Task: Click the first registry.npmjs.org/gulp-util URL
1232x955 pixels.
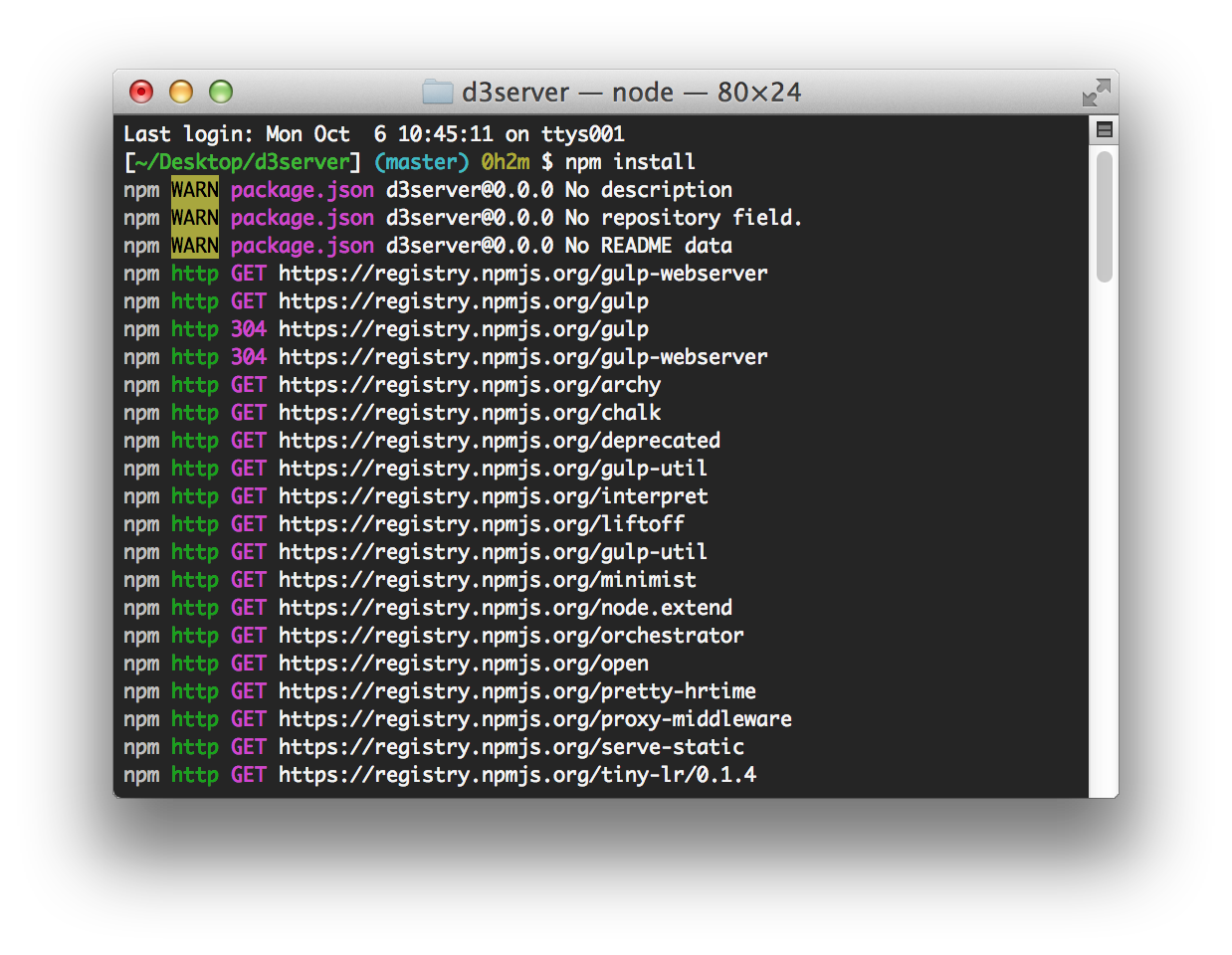Action: point(494,469)
